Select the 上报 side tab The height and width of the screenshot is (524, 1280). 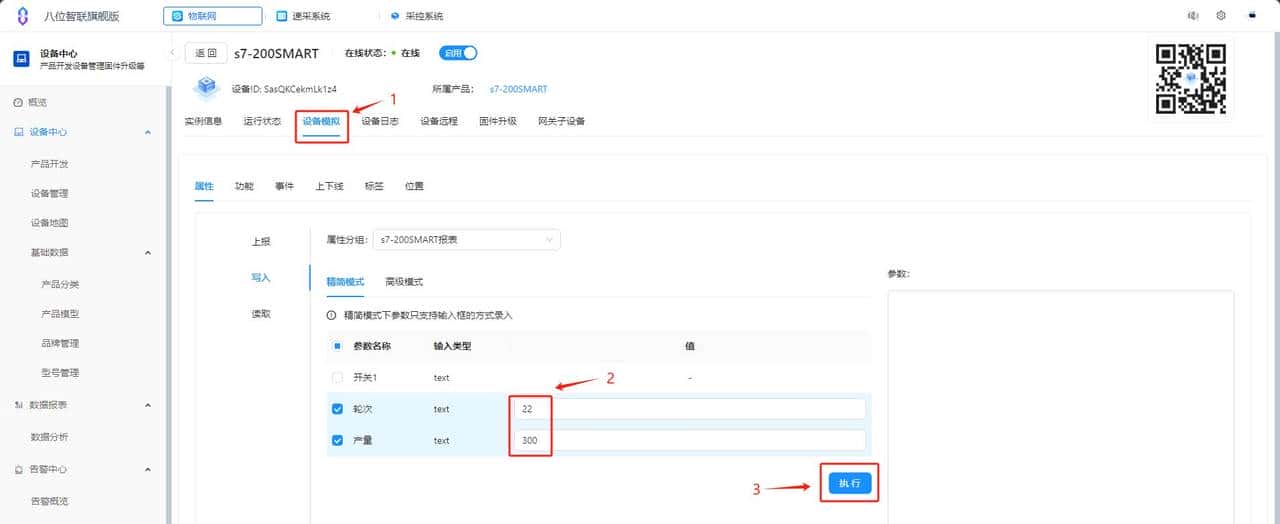(x=260, y=242)
